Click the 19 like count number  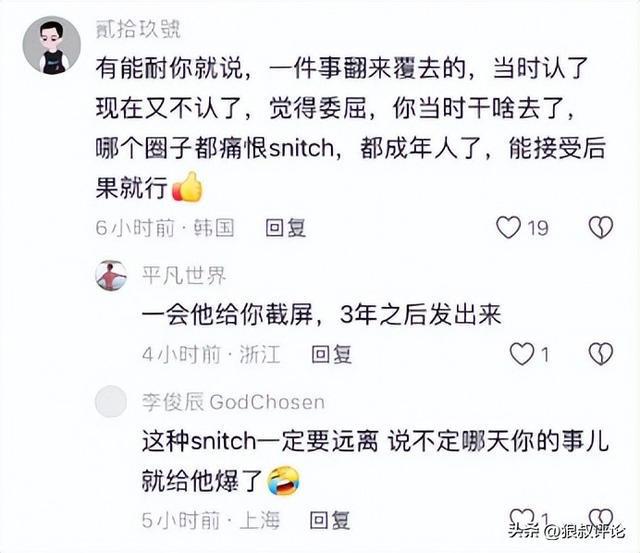coord(538,228)
